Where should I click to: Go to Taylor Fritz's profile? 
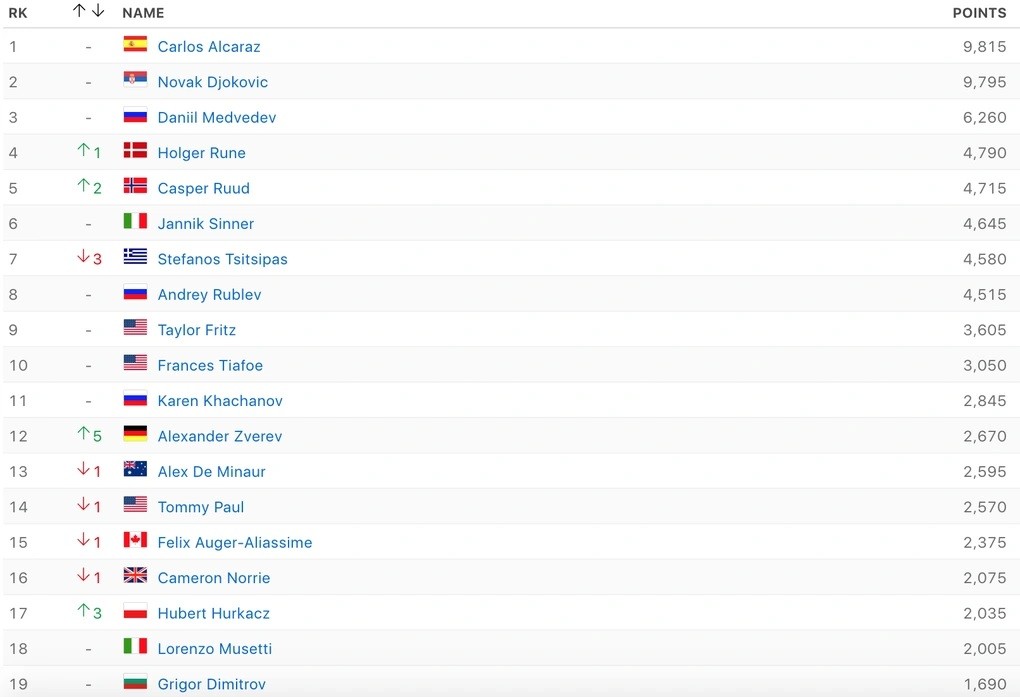coord(197,330)
